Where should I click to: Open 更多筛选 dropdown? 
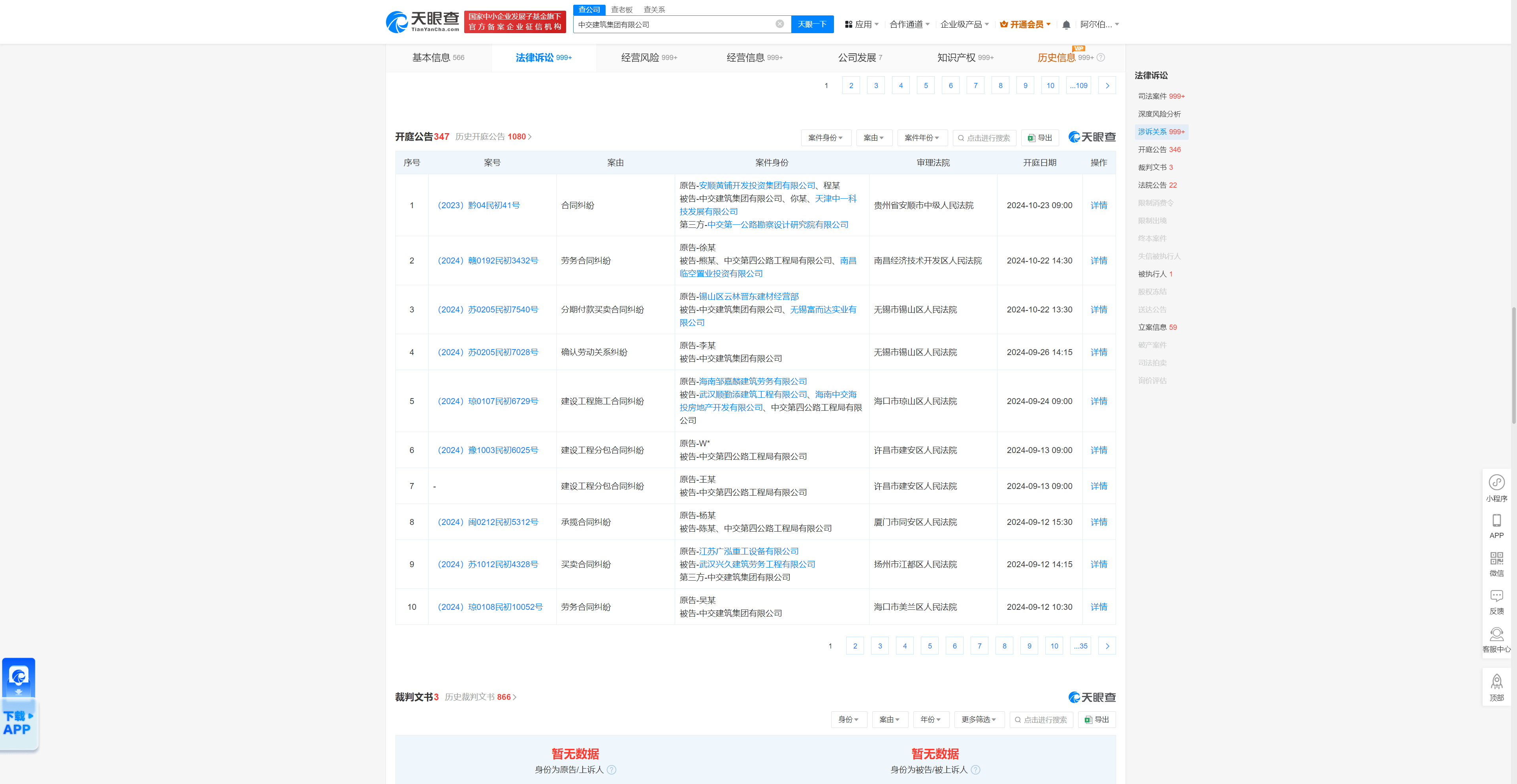click(x=979, y=720)
